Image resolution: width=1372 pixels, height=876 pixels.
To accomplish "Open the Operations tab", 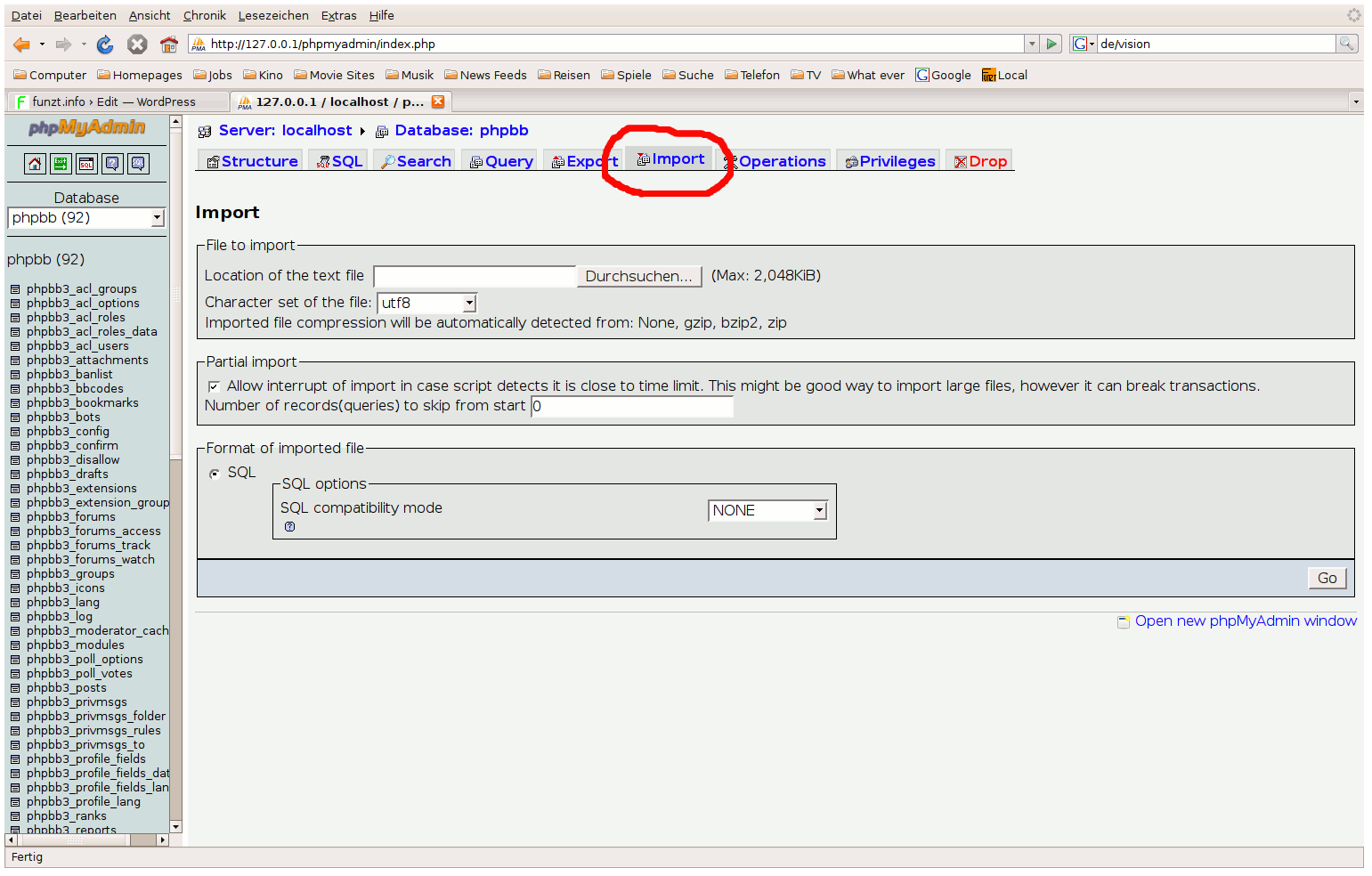I will 775,162.
